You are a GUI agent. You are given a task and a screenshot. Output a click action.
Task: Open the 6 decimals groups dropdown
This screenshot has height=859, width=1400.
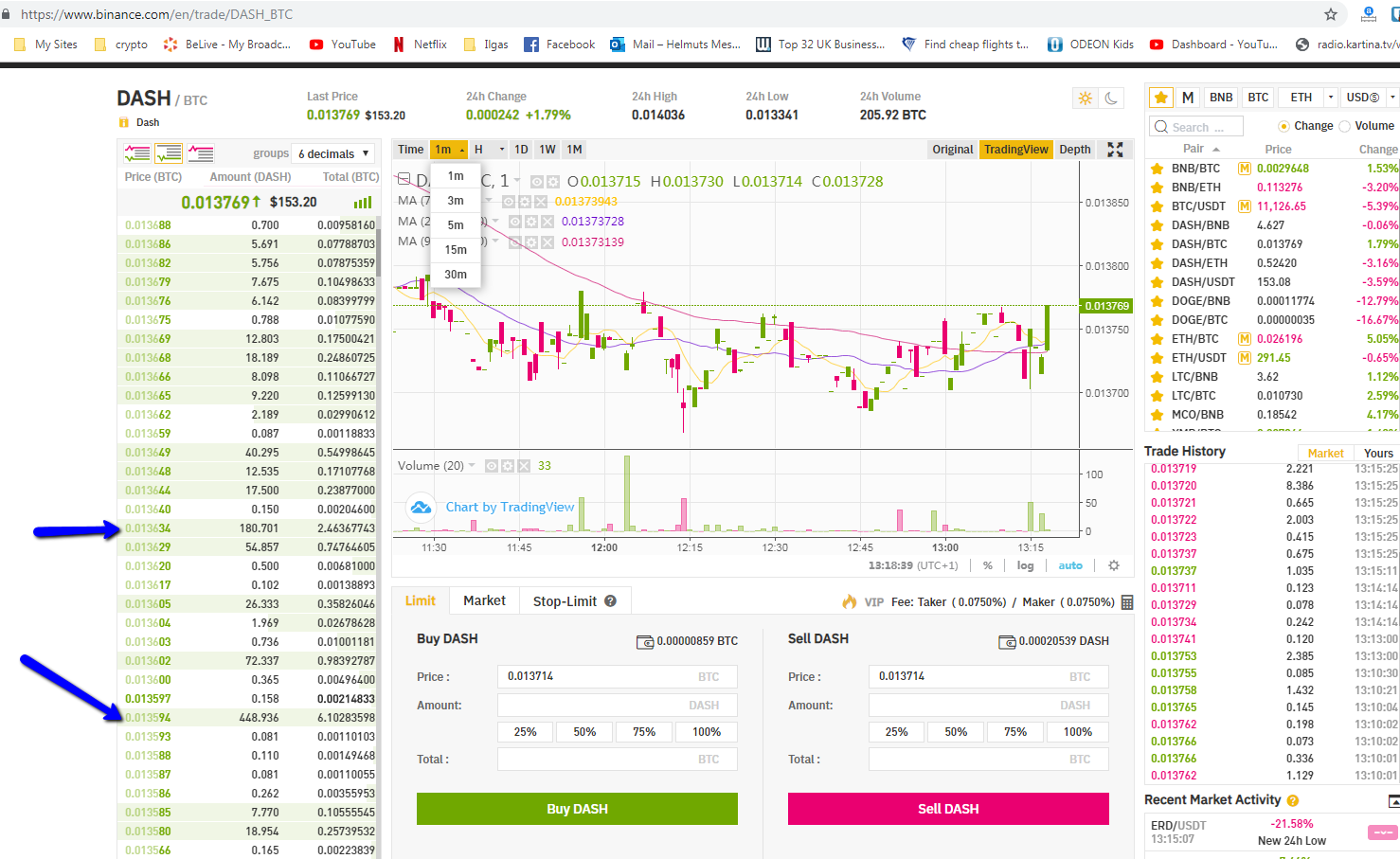tap(333, 153)
